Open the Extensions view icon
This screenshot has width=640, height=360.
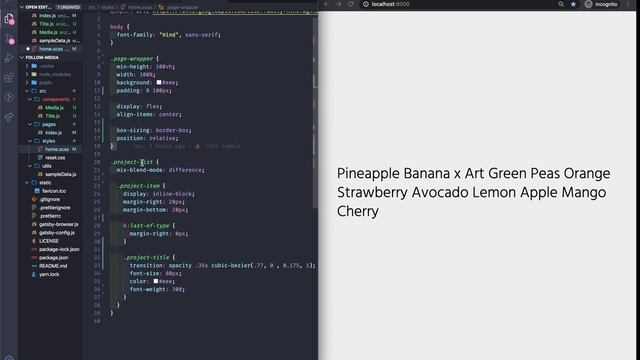tap(9, 78)
